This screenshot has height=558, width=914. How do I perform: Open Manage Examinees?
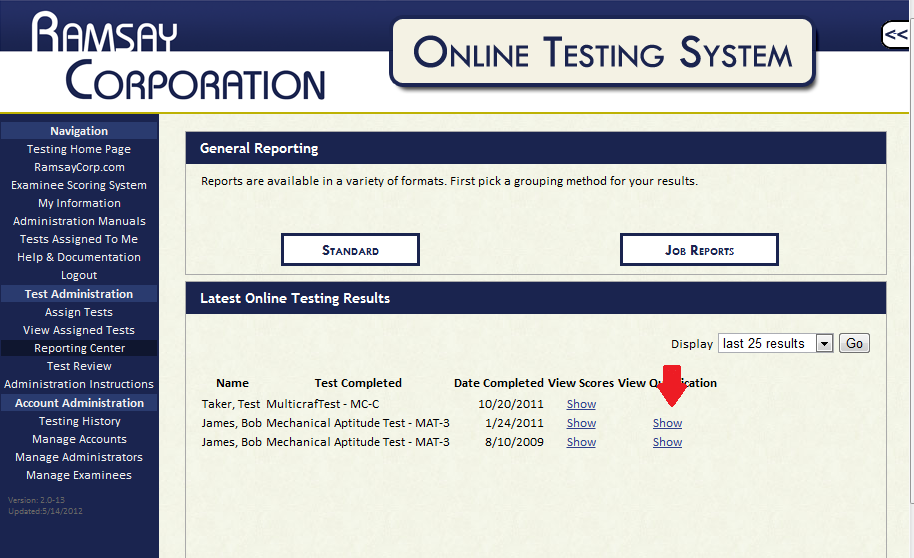[79, 475]
